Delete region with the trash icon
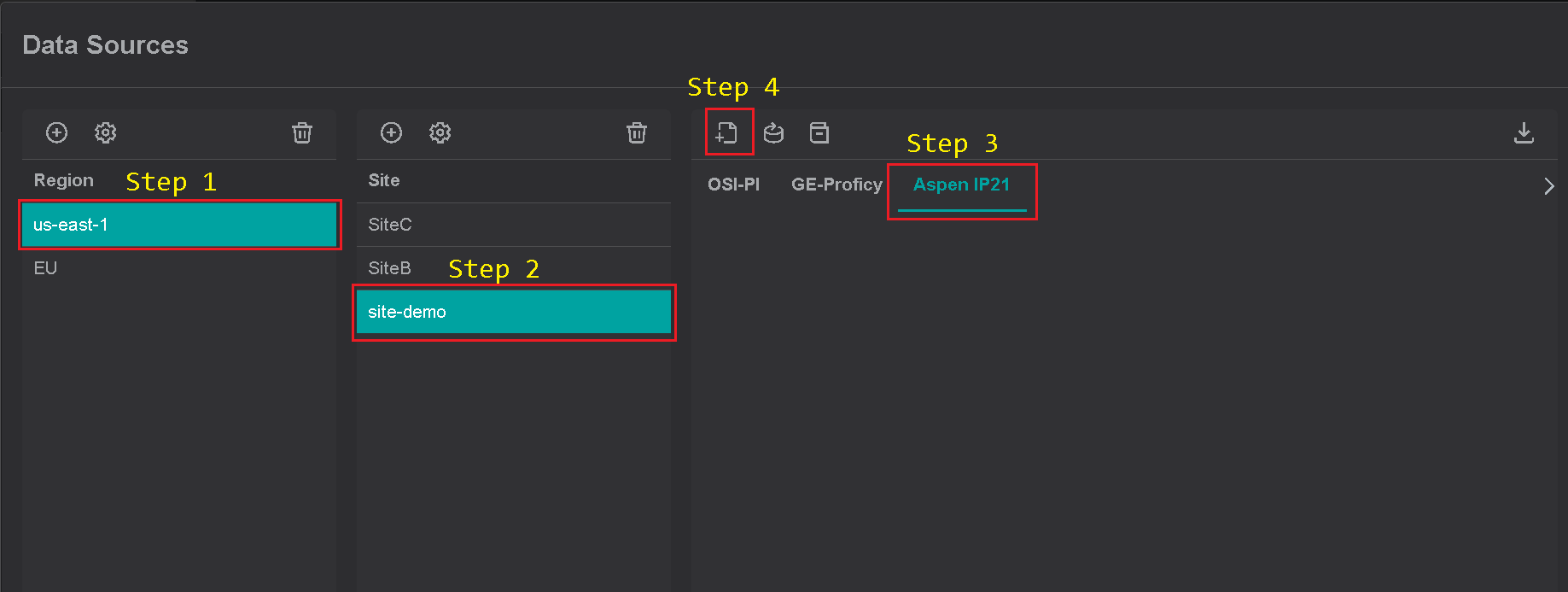Viewport: 1568px width, 592px height. pyautogui.click(x=302, y=132)
